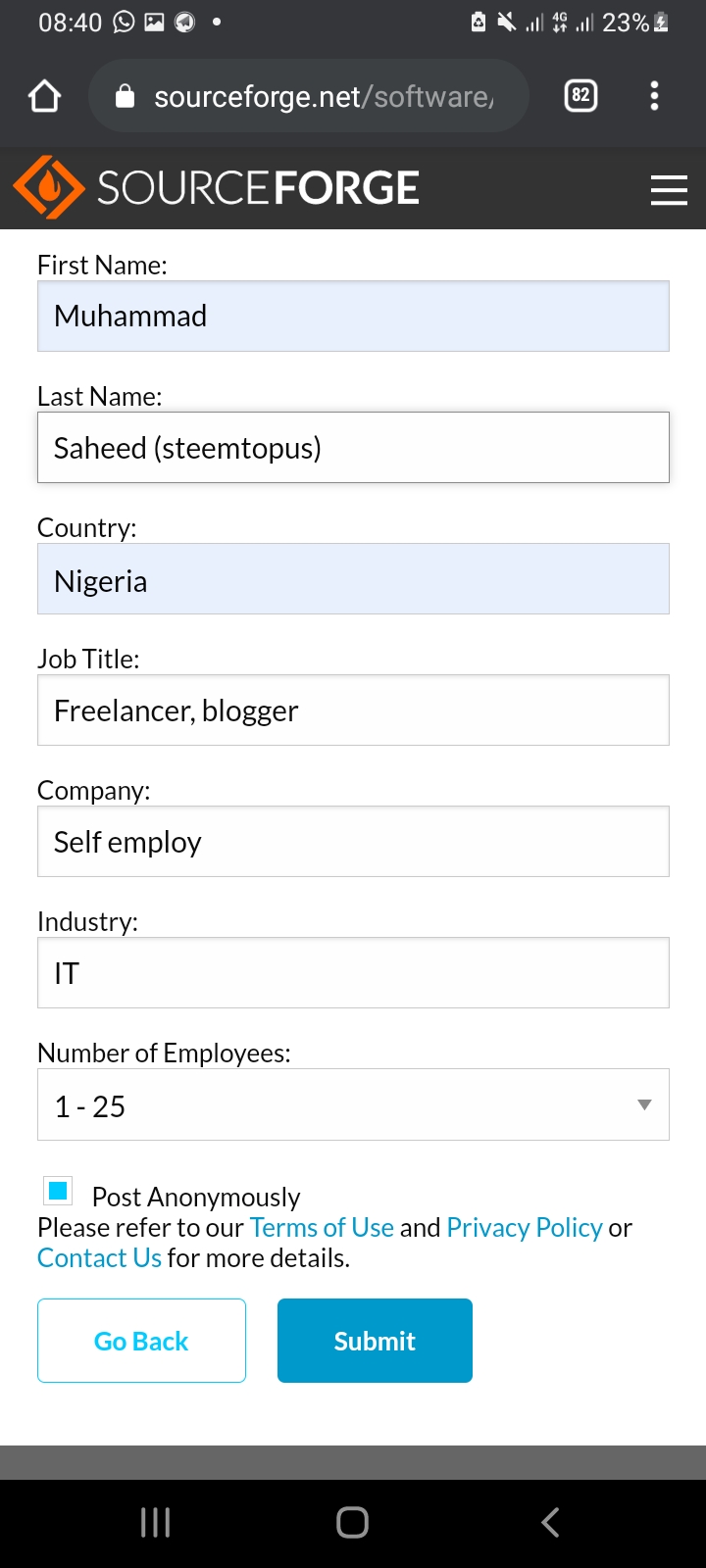Open the Terms of Use link
706x1568 pixels.
point(322,1228)
